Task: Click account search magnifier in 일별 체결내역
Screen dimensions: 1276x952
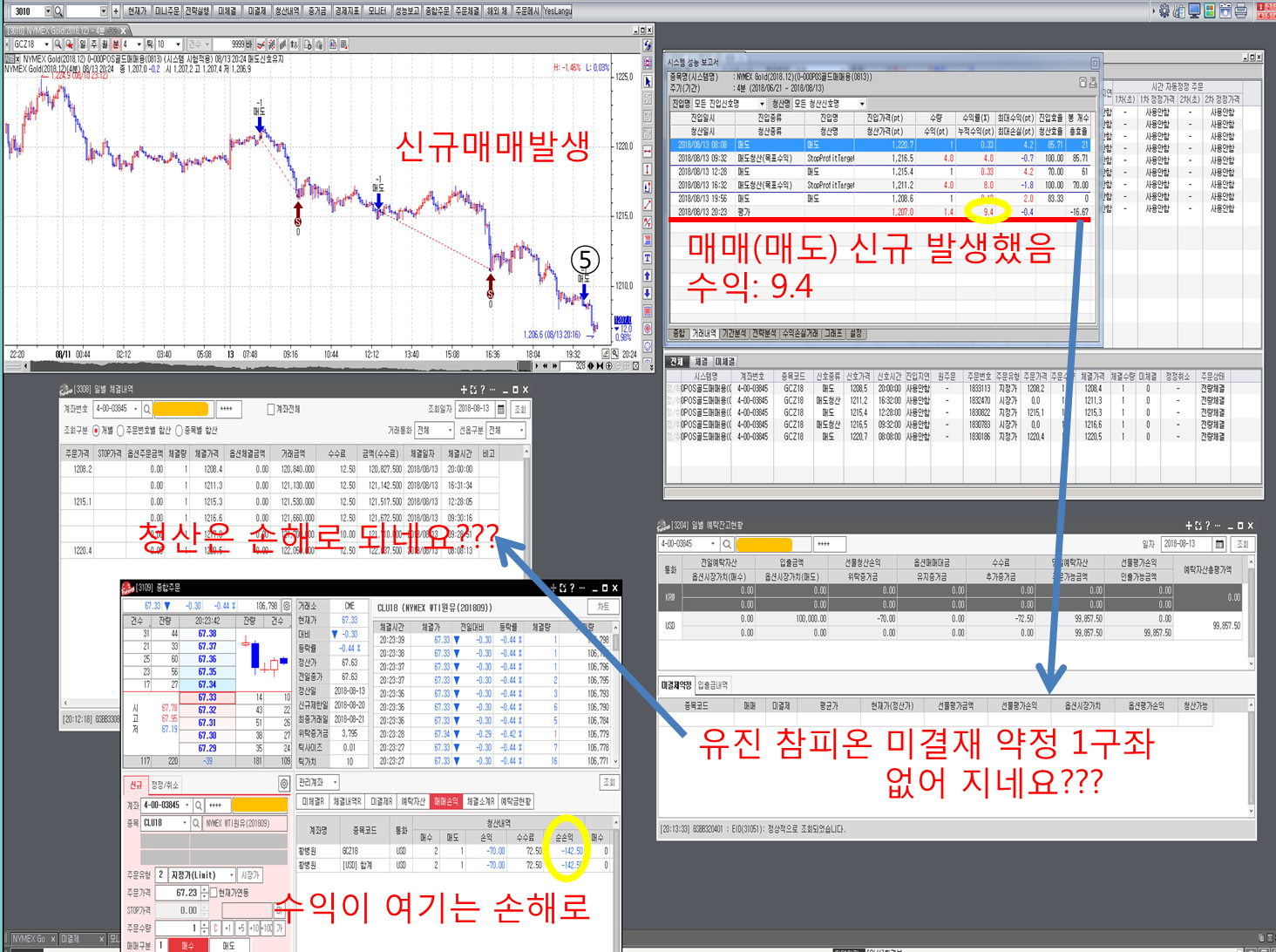Action: coord(147,409)
